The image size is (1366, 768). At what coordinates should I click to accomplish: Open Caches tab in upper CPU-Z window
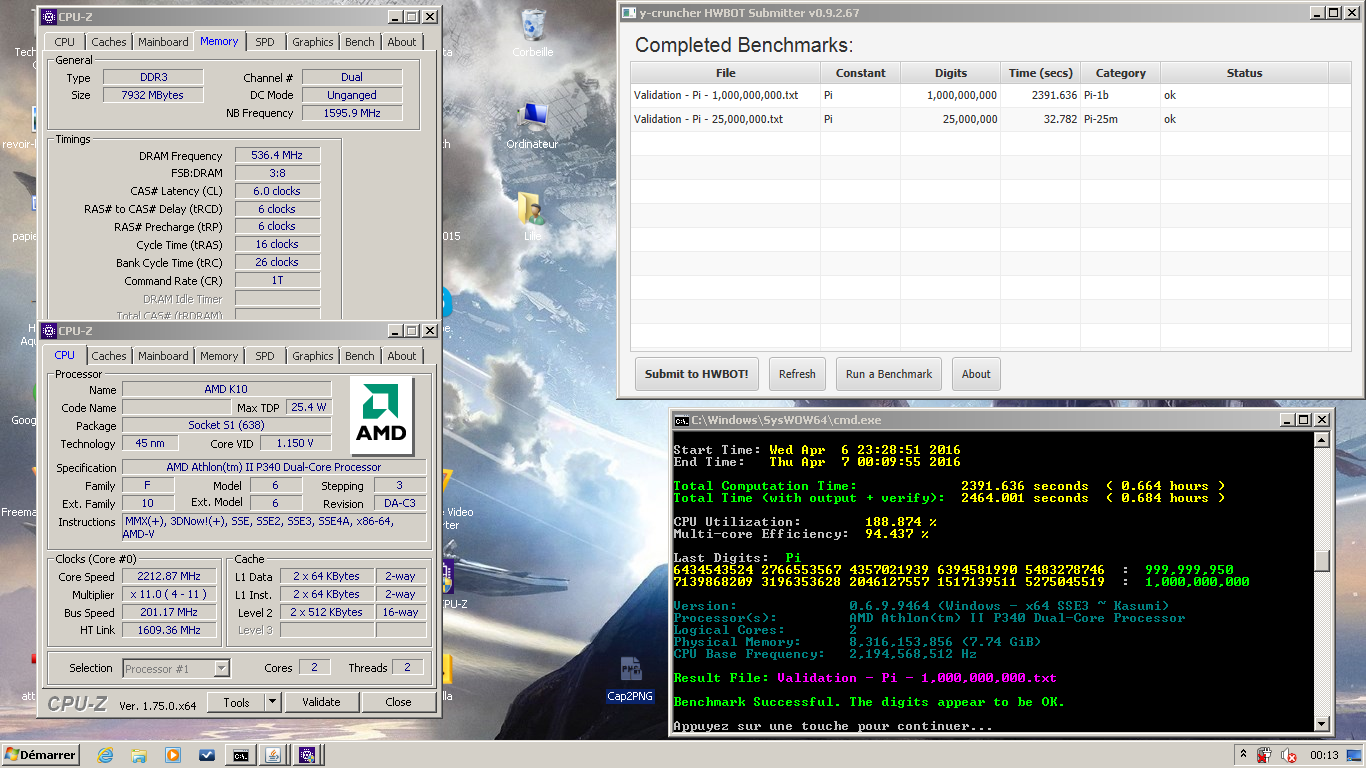(109, 42)
